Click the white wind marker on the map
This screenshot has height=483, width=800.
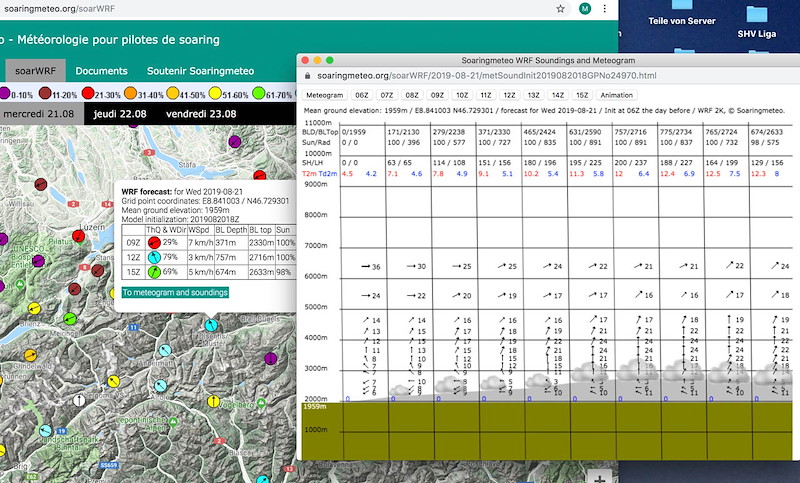[79, 400]
